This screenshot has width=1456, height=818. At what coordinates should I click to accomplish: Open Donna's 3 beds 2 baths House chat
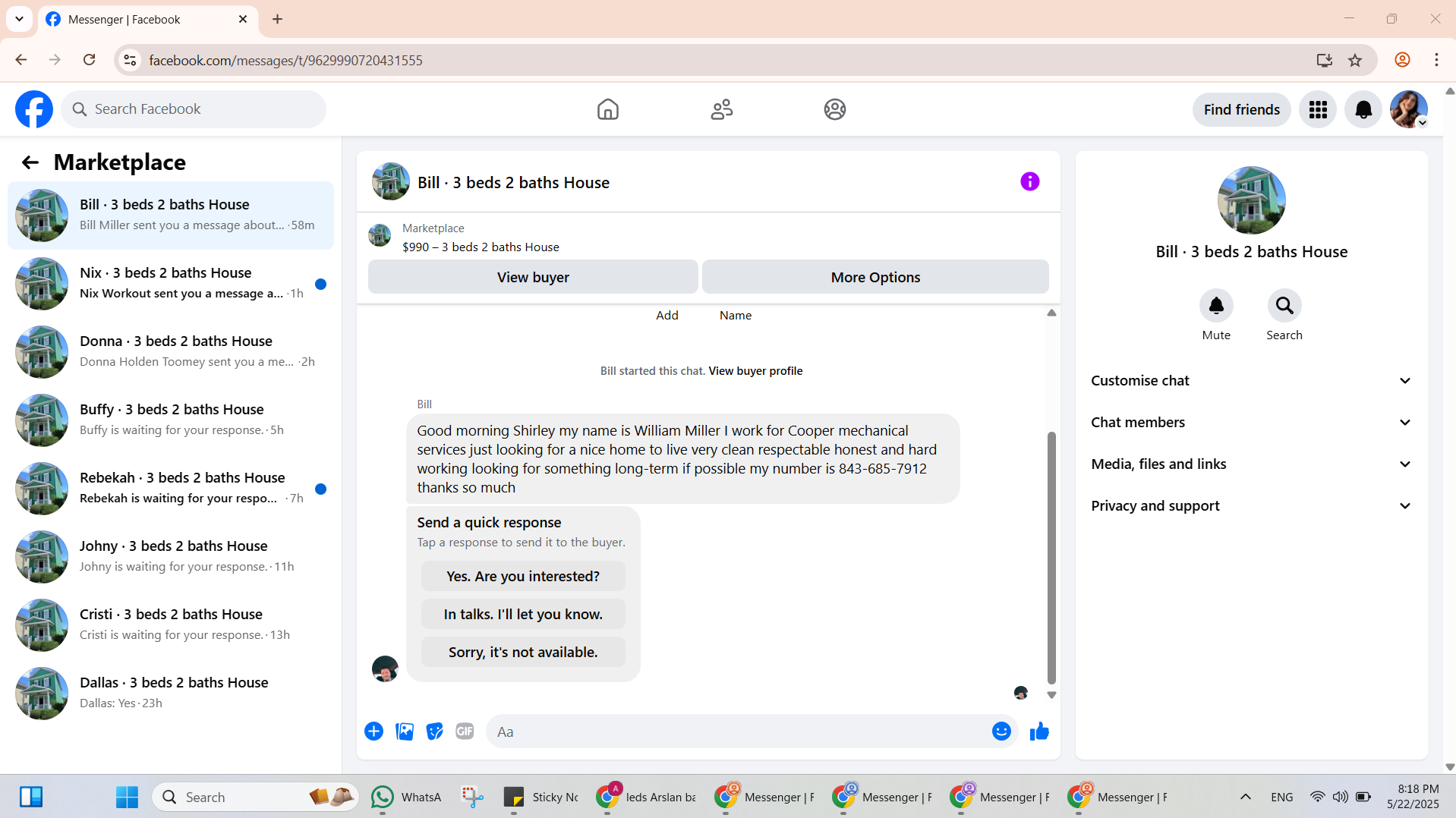(171, 352)
